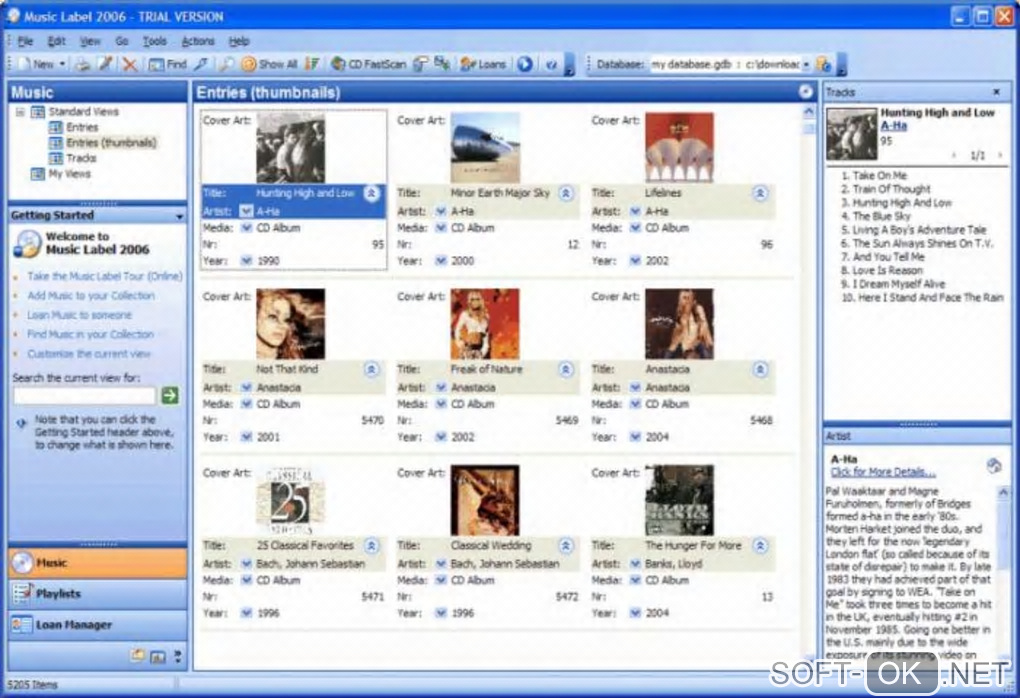The height and width of the screenshot is (698, 1020).
Task: Collapse the Minor Earth Major Sky card
Action: tap(566, 193)
